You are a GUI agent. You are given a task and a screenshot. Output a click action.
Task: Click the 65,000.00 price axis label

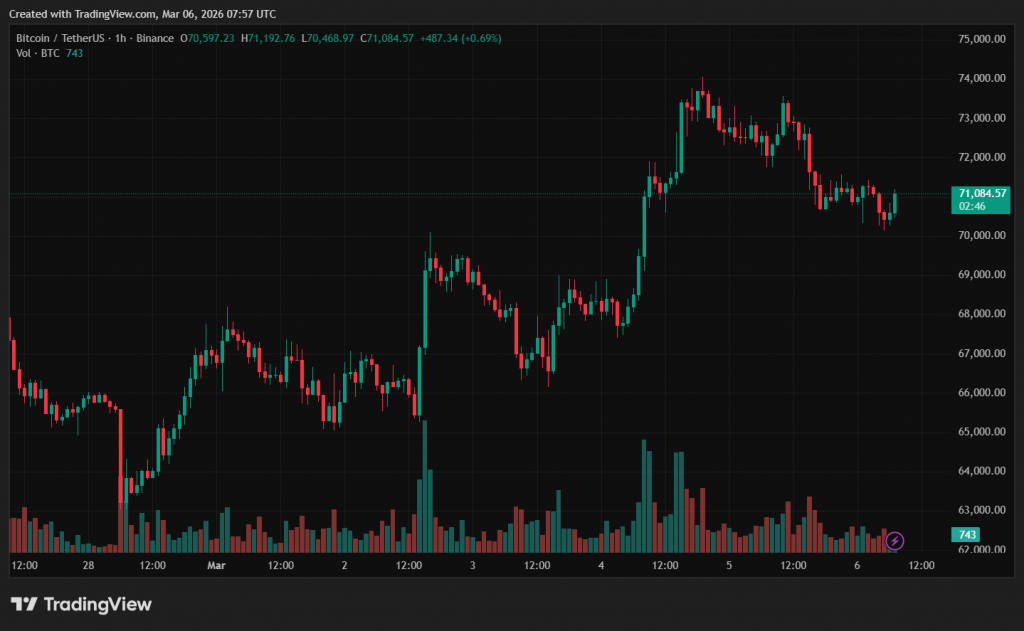pyautogui.click(x=980, y=432)
